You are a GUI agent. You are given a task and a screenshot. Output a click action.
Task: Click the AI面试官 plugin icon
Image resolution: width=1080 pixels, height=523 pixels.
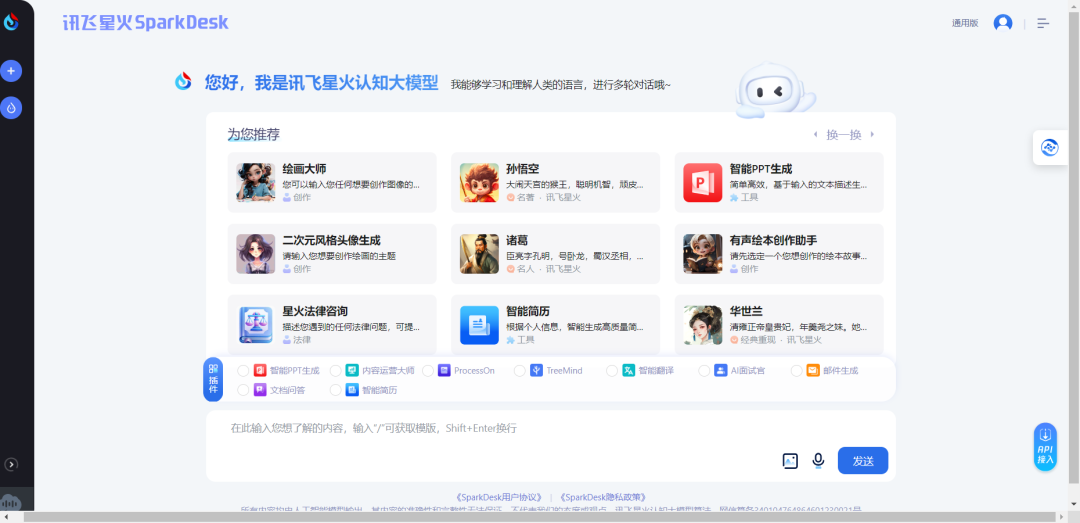pyautogui.click(x=720, y=371)
